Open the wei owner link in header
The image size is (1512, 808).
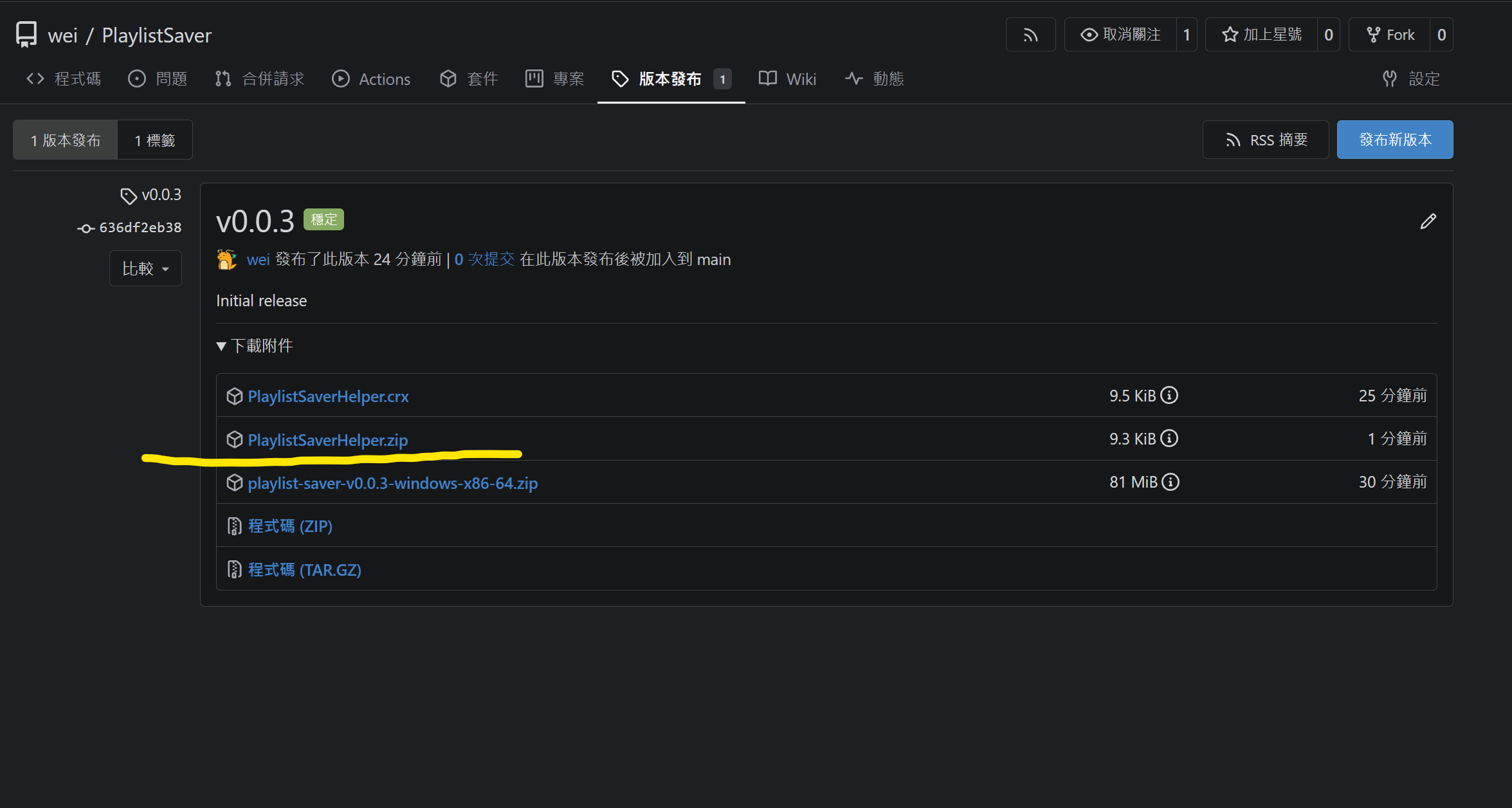[63, 35]
